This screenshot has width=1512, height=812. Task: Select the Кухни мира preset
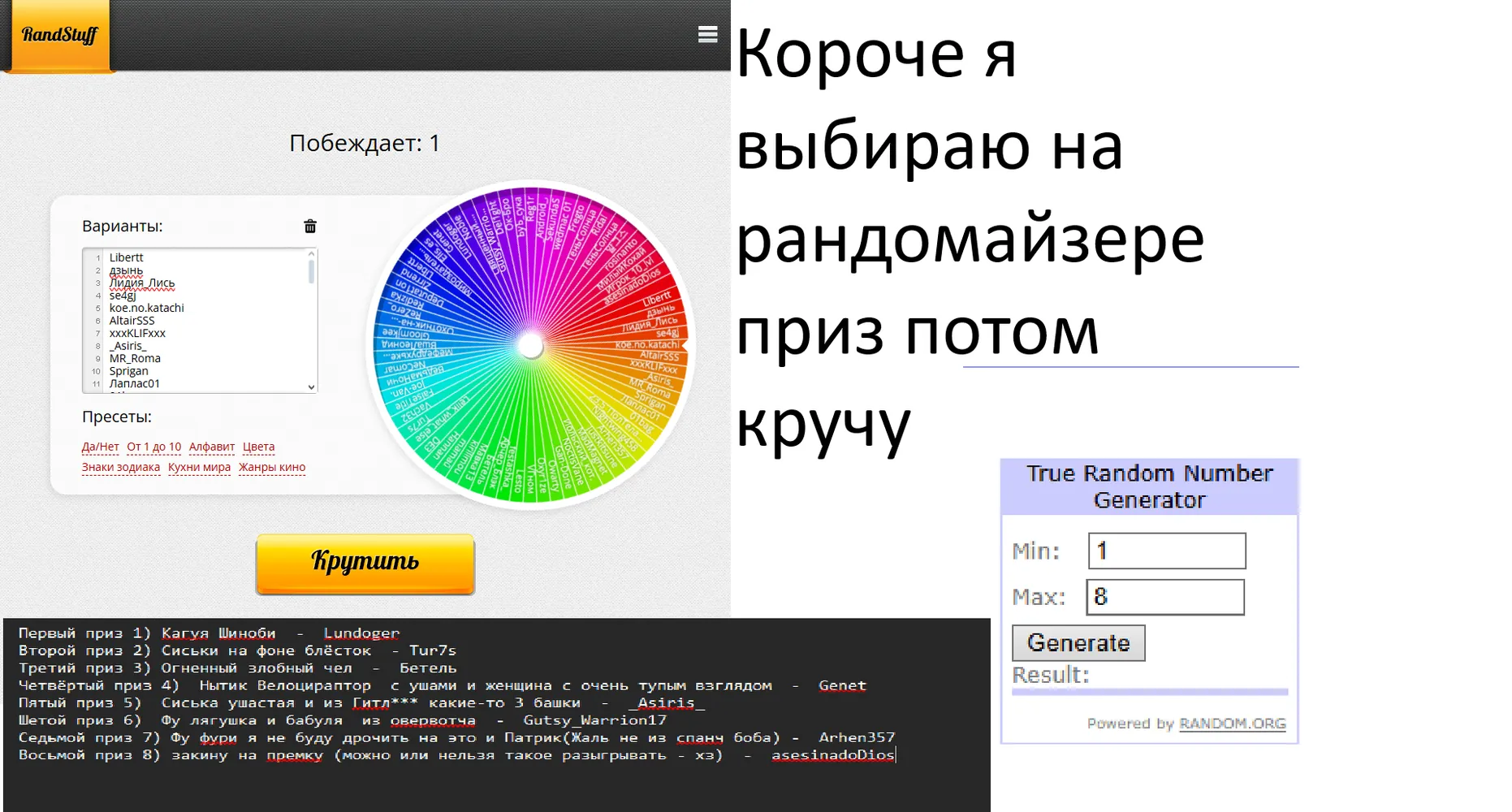199,467
